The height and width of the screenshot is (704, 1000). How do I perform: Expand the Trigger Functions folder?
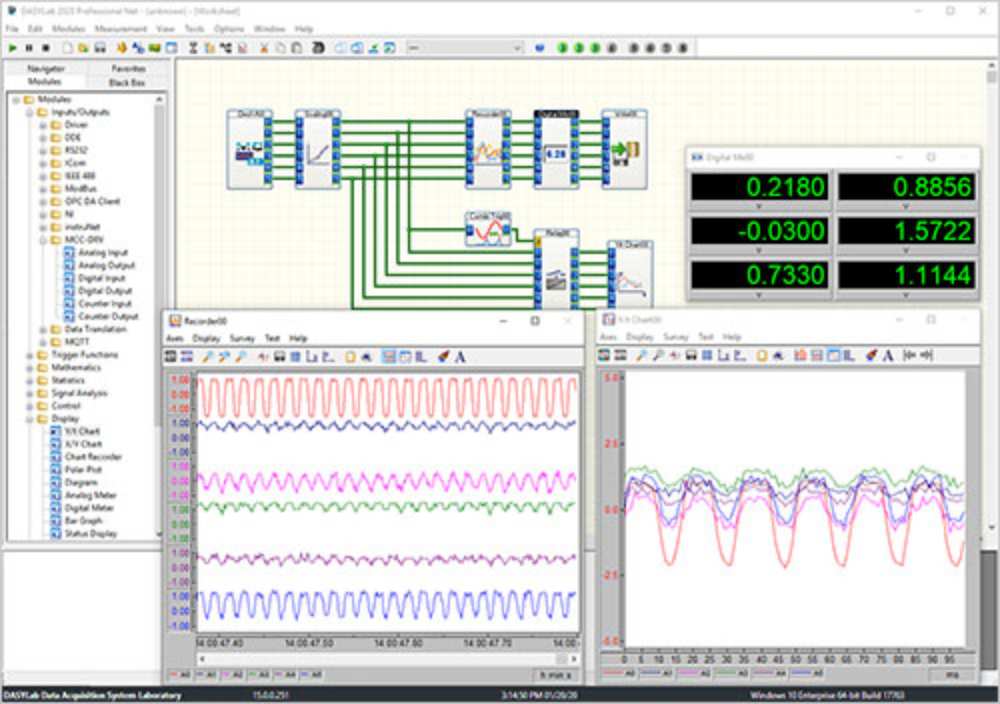click(30, 355)
